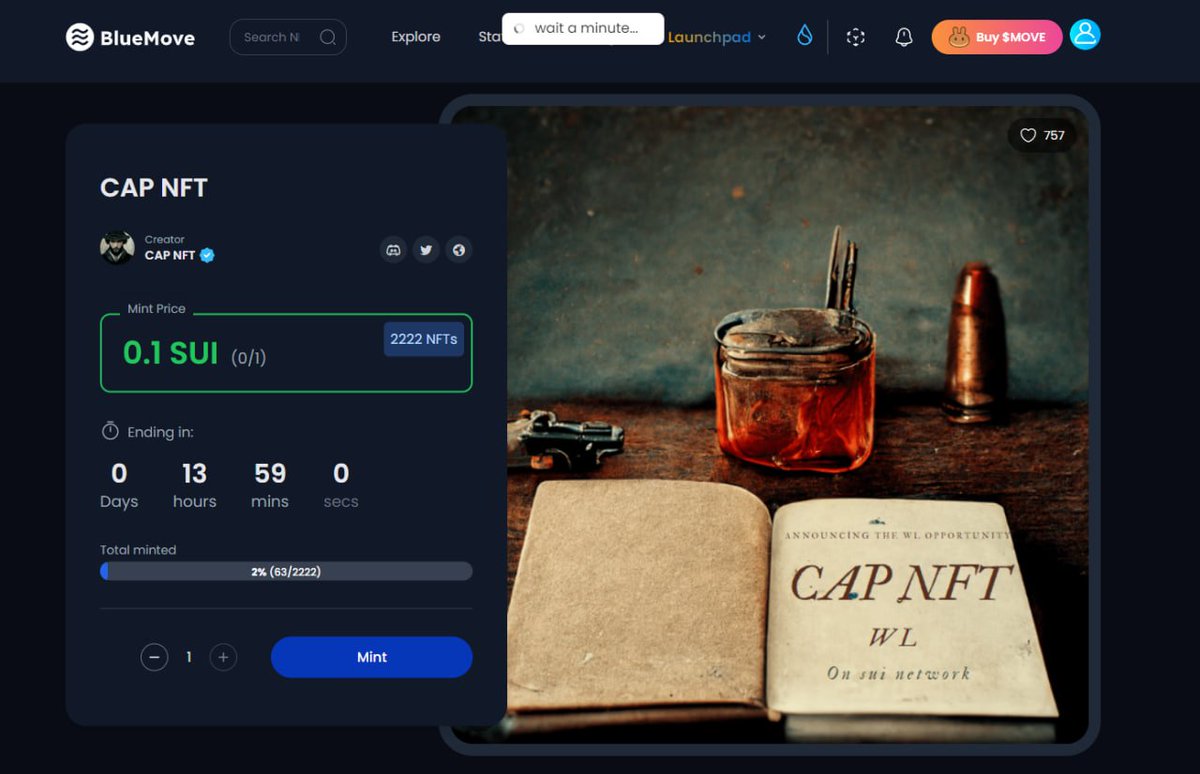Click the 757 likes count
The height and width of the screenshot is (774, 1200).
click(x=1054, y=135)
